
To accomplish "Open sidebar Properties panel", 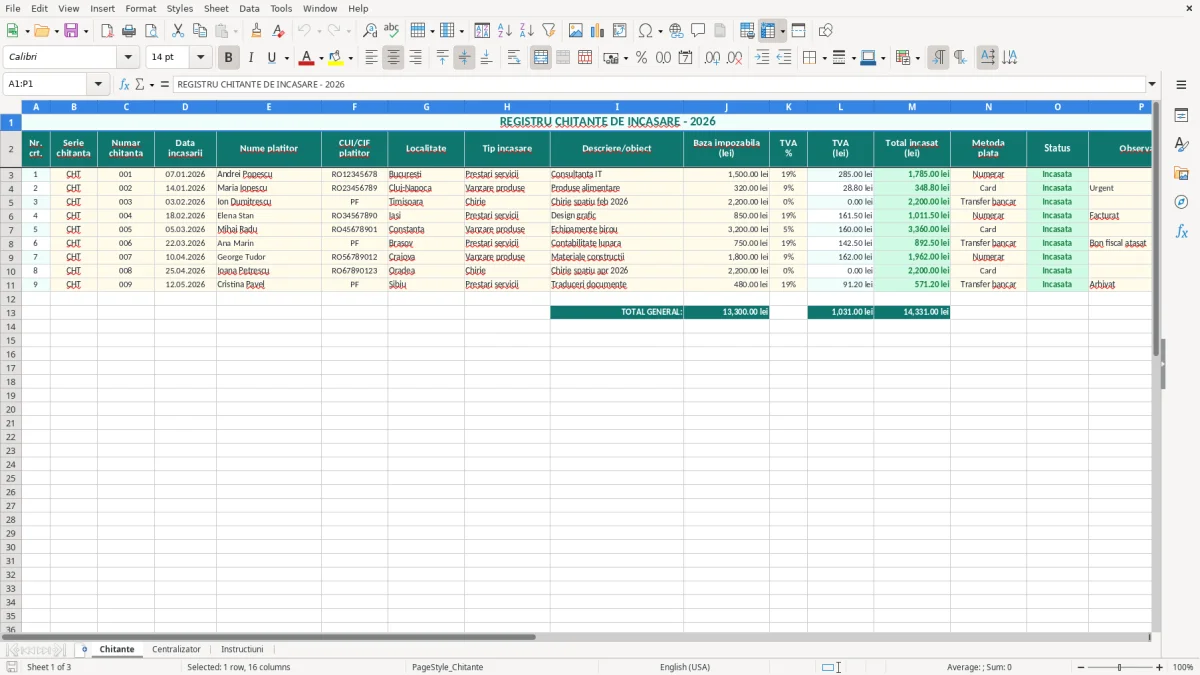I will point(1181,116).
